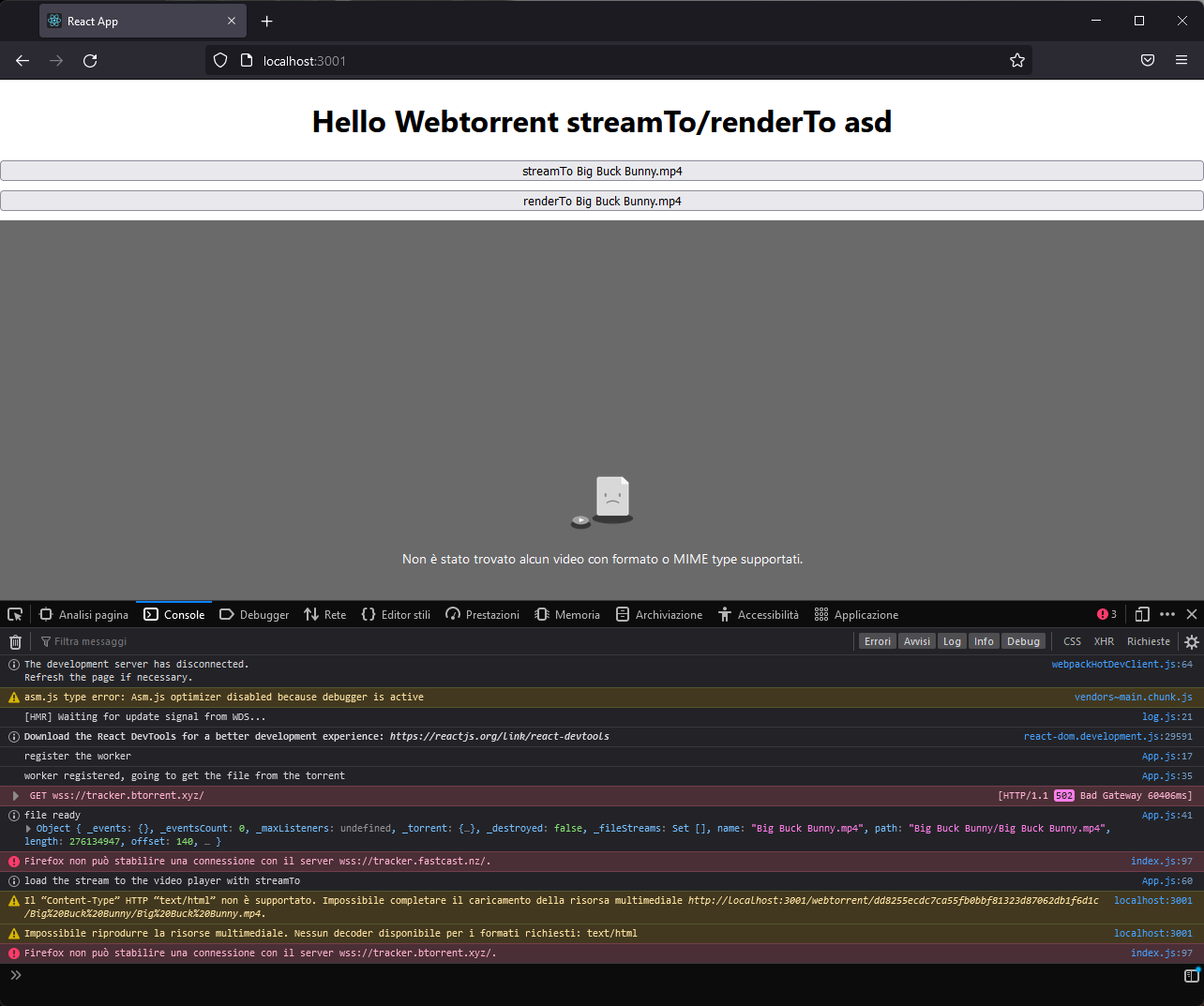
Task: Select the element picker tool in DevTools
Action: [x=14, y=613]
